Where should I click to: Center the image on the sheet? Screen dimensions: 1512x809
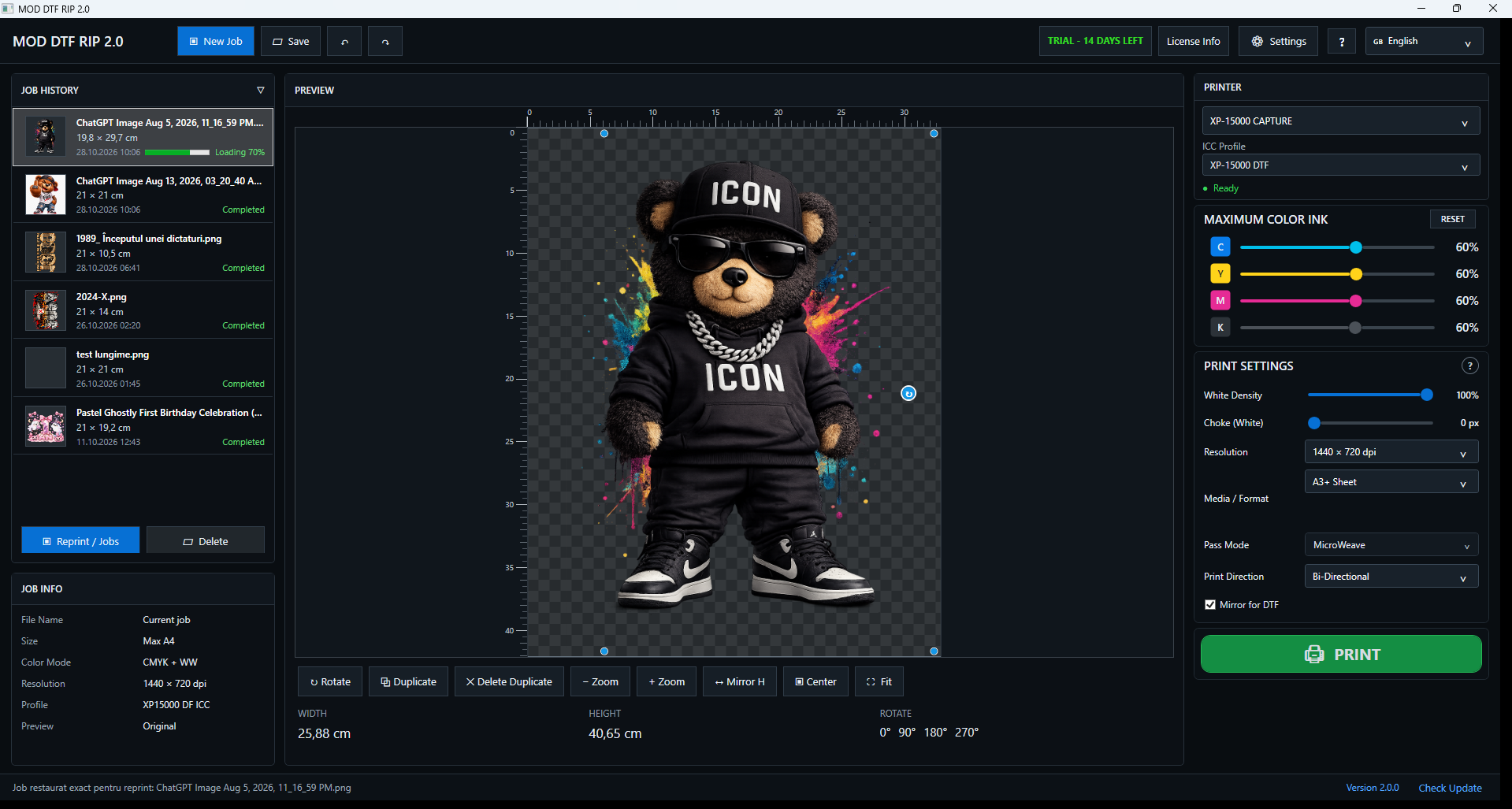click(815, 681)
